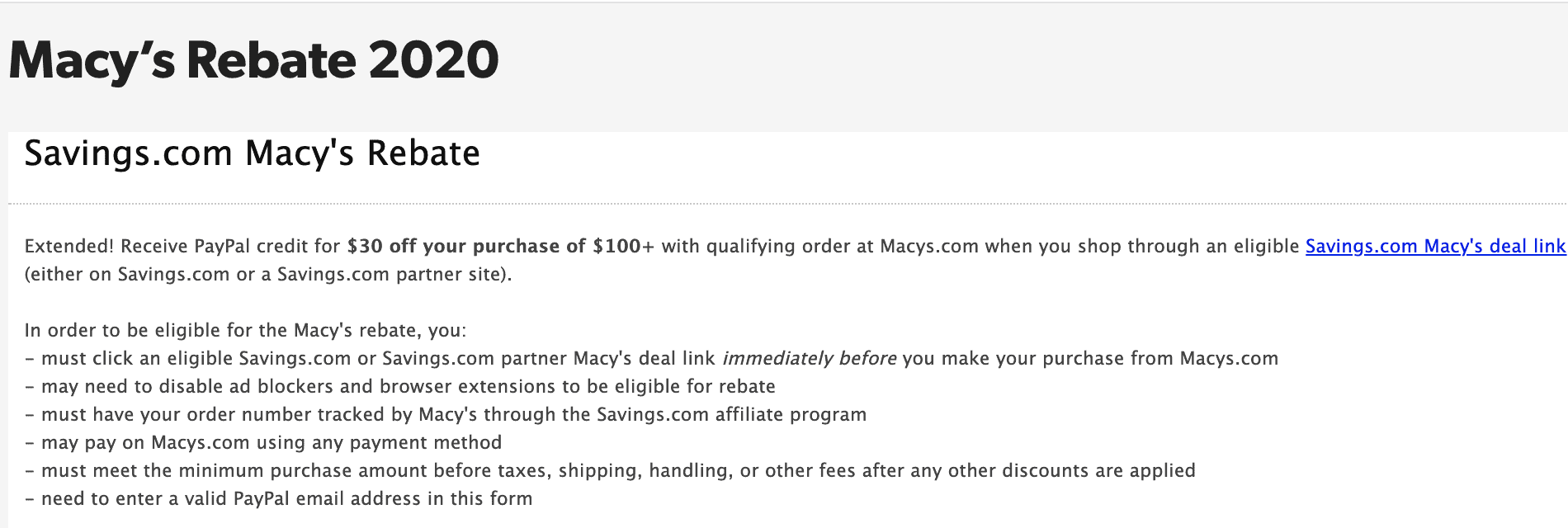Click the "may need to disable ad blockers" bullet
The width and height of the screenshot is (1568, 528).
pos(400,386)
